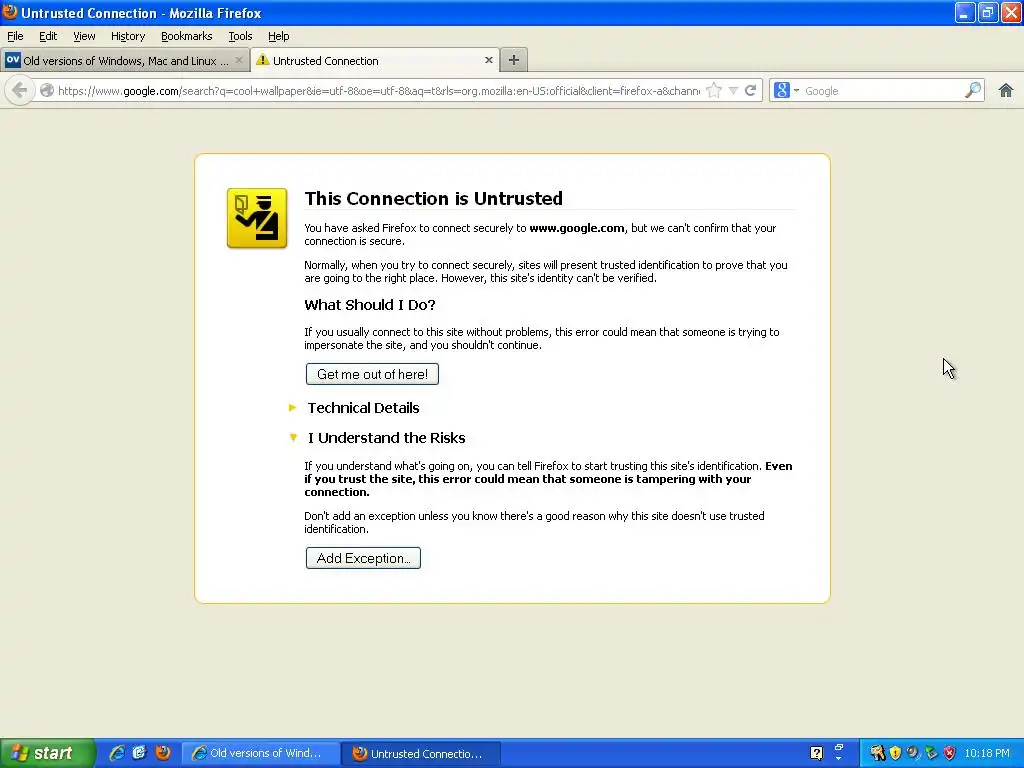Click the This Connection is Untrusted heading
Image resolution: width=1024 pixels, height=768 pixels.
pos(433,199)
